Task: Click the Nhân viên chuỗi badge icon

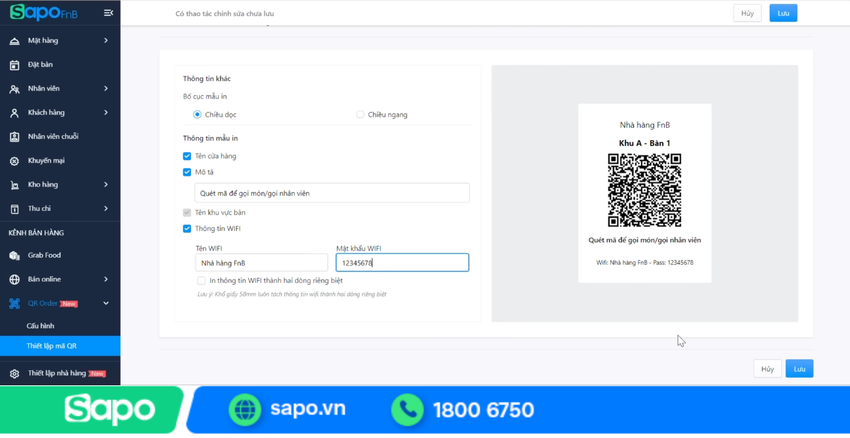Action: coord(15,137)
